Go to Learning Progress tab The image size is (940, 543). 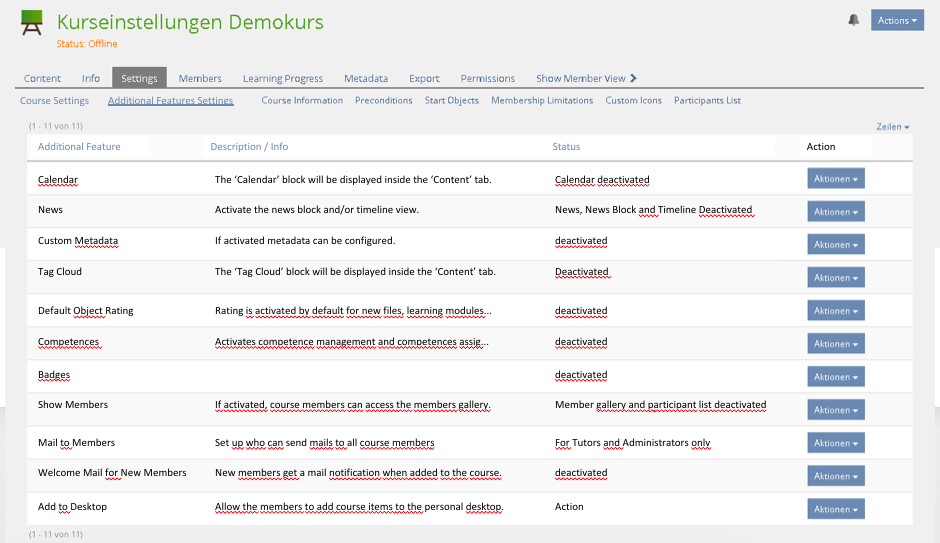tap(283, 78)
